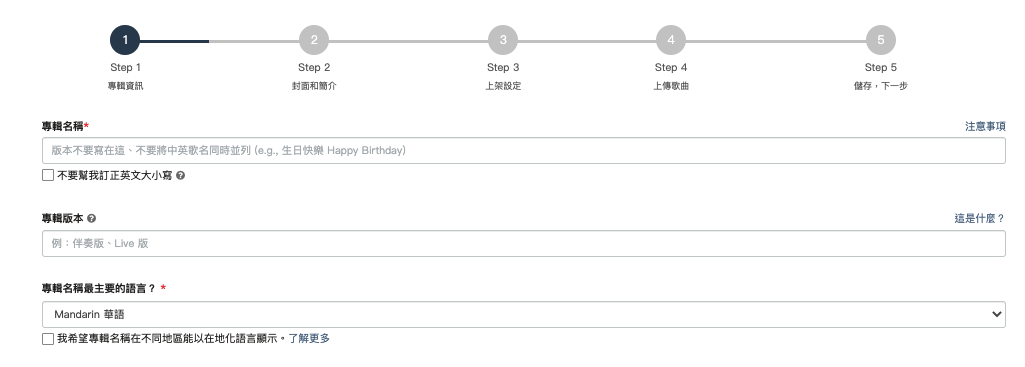This screenshot has width=1025, height=367.
Task: Select the Step 4 label text
Action: pos(671,67)
